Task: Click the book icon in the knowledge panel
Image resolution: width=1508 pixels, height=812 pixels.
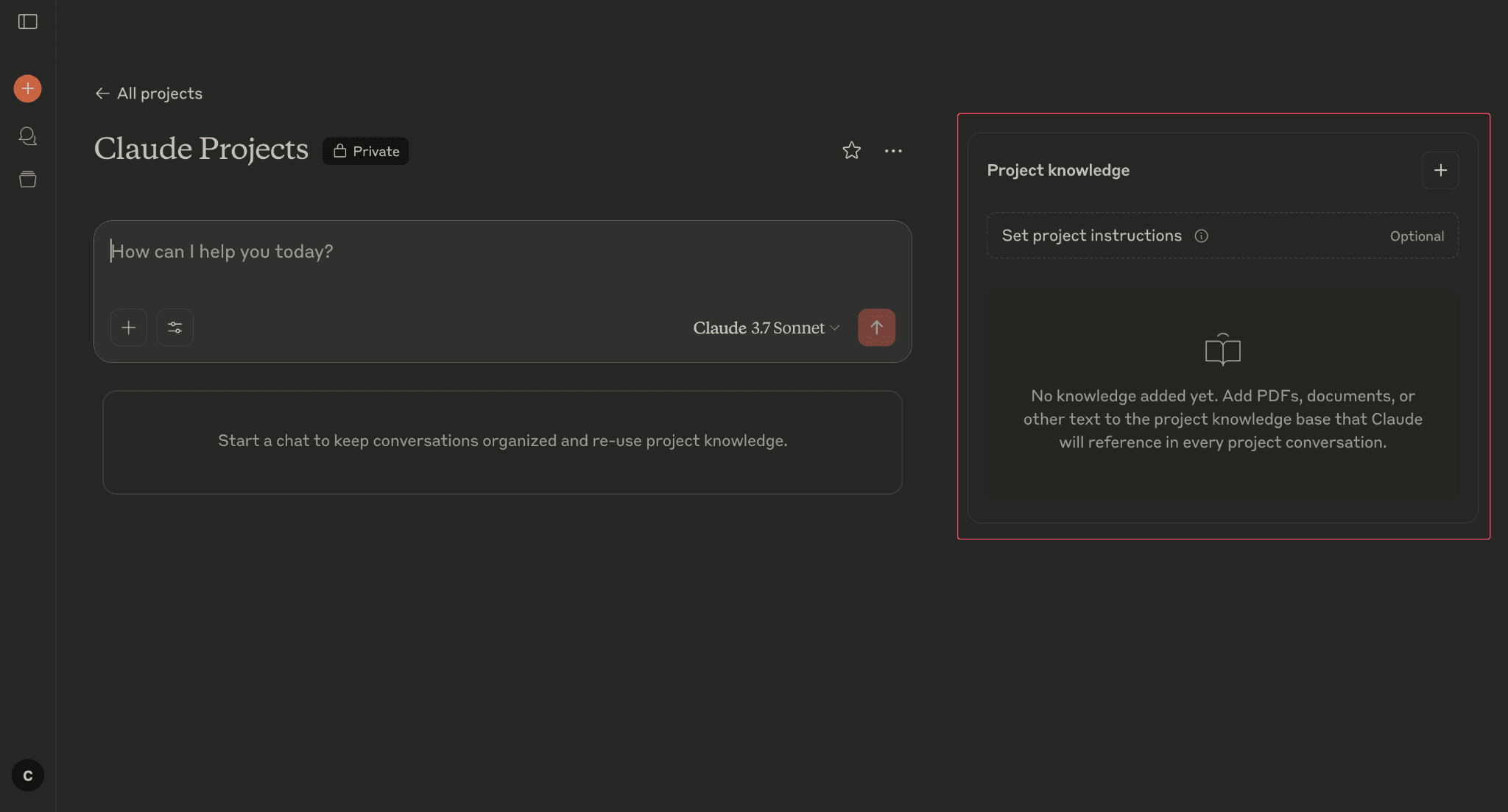Action: tap(1222, 349)
